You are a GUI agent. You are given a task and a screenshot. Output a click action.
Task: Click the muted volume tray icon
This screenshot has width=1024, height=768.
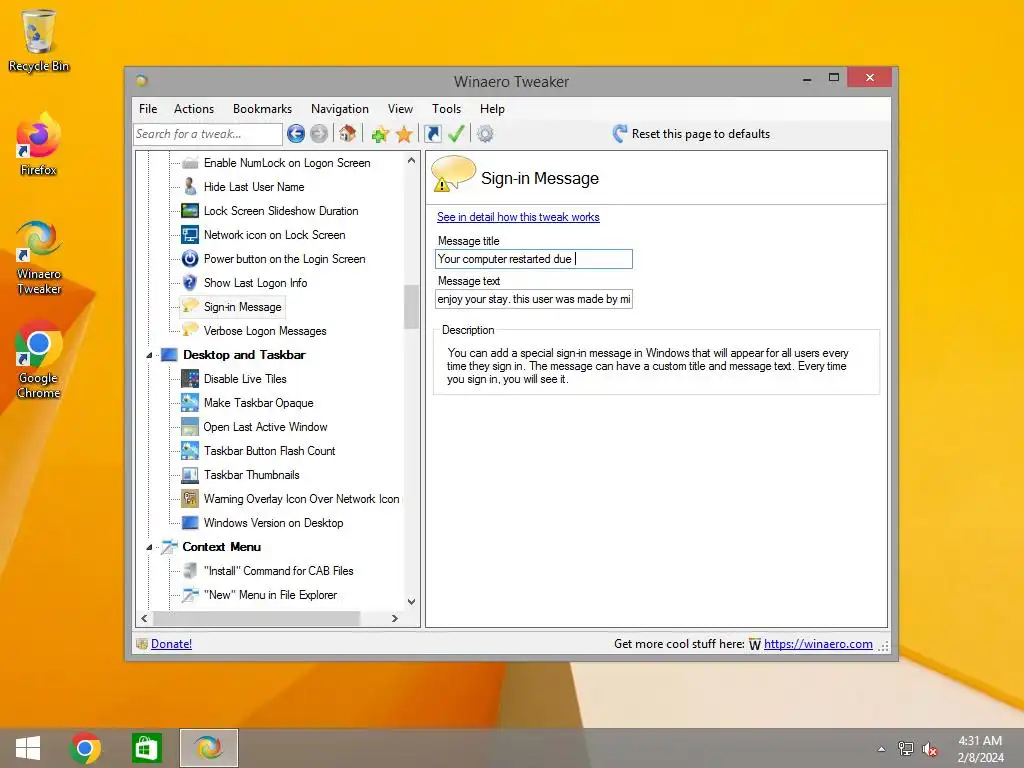(x=930, y=749)
